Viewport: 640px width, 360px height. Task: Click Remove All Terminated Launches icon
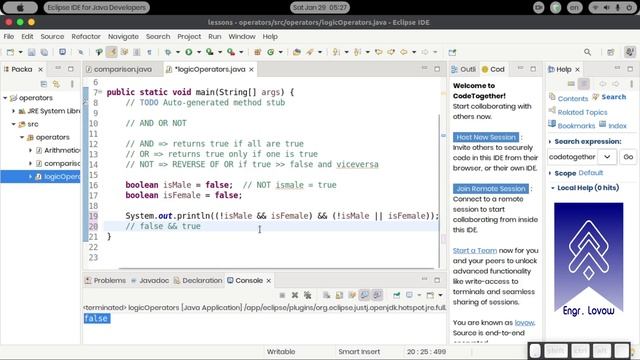[307, 295]
